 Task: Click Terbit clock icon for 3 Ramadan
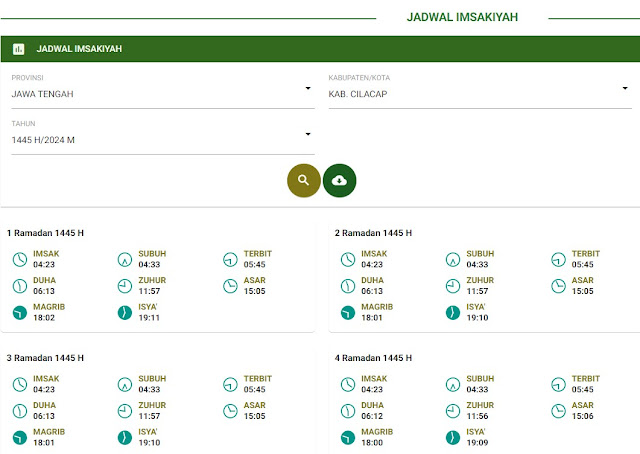click(230, 384)
